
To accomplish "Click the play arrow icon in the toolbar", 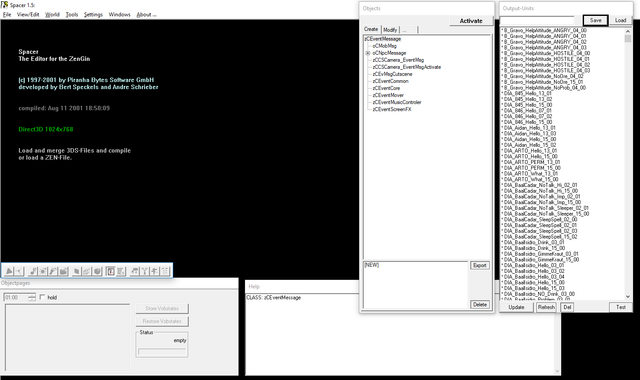I will click(x=9, y=271).
